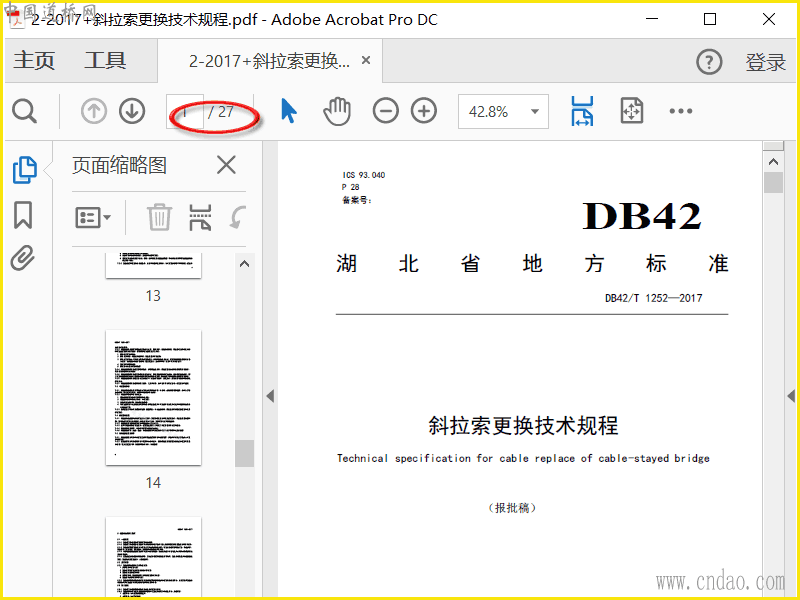The height and width of the screenshot is (600, 800).
Task: Click the 登录 sign-in link
Action: pos(765,62)
